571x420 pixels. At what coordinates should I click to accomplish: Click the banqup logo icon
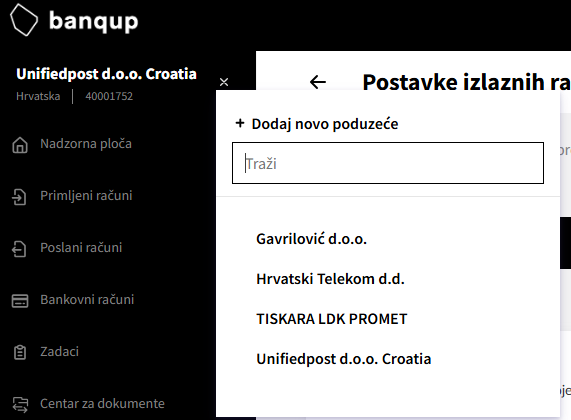pos(24,20)
